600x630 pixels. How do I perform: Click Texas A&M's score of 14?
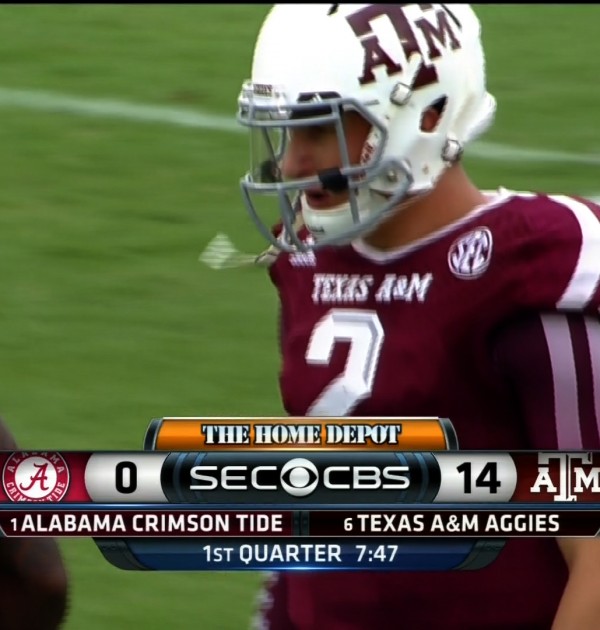click(x=478, y=478)
